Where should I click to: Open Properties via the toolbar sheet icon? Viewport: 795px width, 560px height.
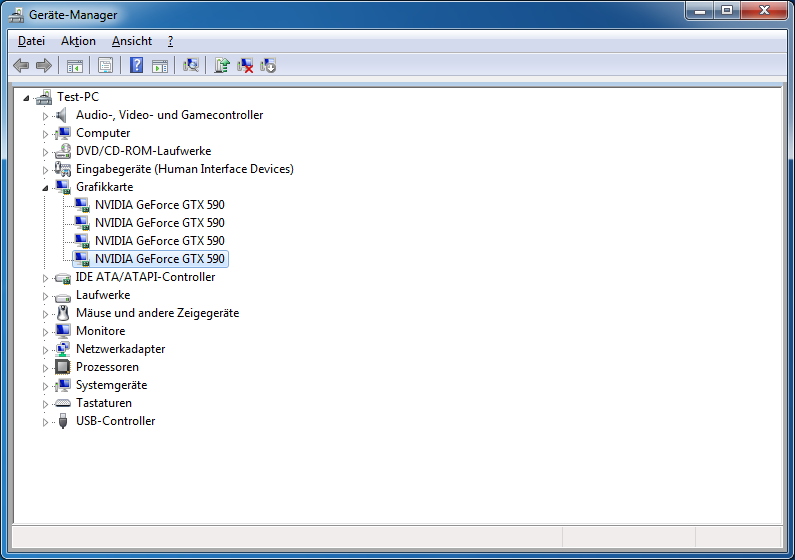click(x=105, y=65)
